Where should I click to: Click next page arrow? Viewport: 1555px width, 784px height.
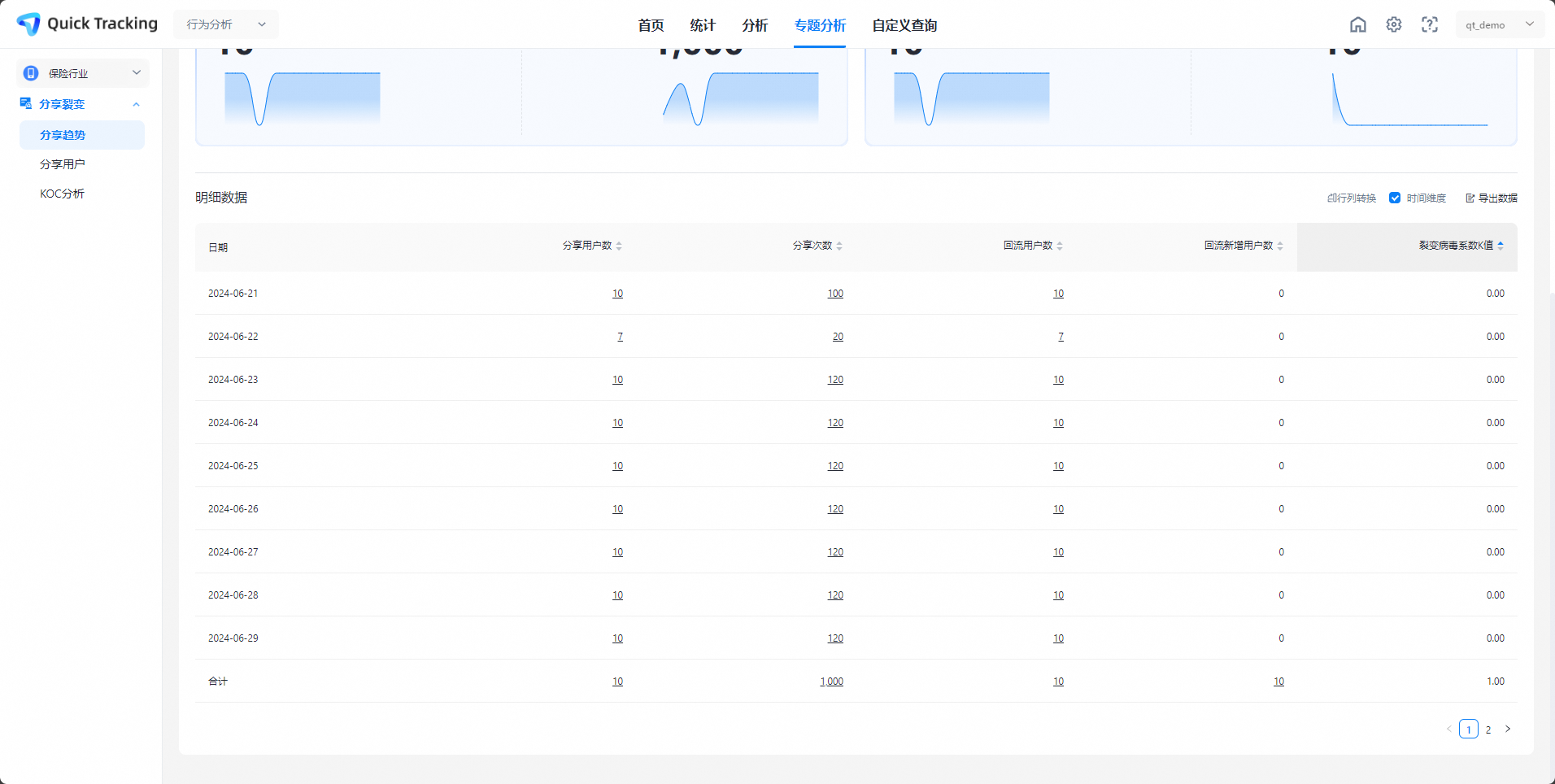tap(1508, 729)
